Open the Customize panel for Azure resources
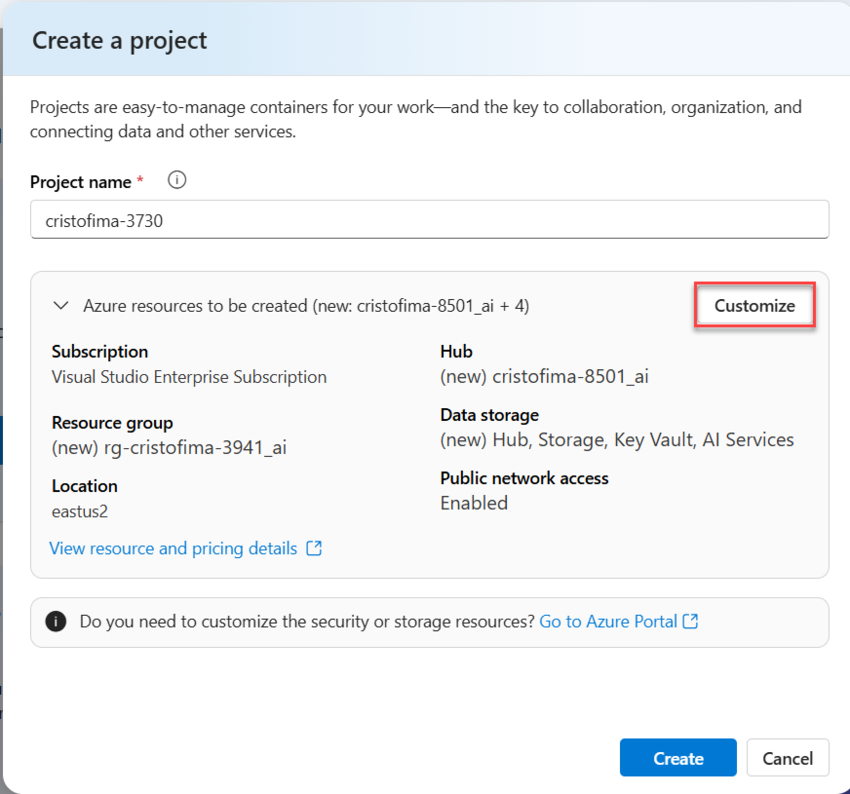 (754, 305)
